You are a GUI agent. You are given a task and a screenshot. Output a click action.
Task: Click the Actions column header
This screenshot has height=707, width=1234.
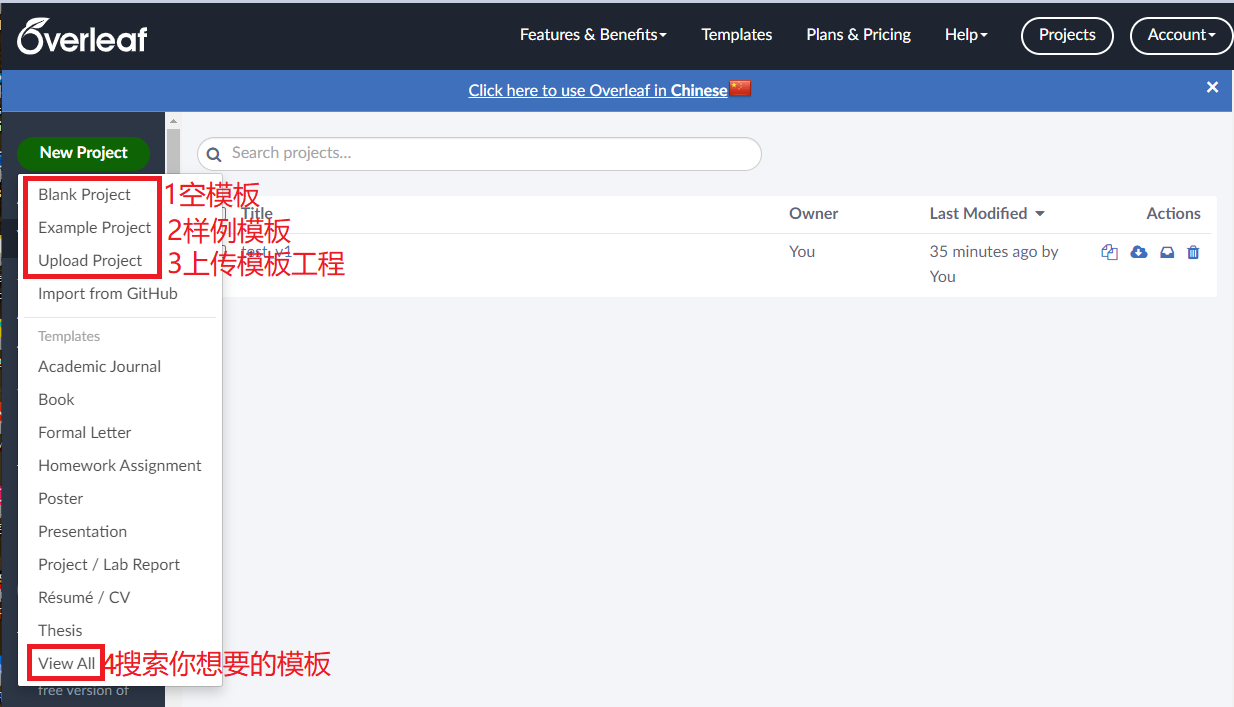click(x=1173, y=213)
